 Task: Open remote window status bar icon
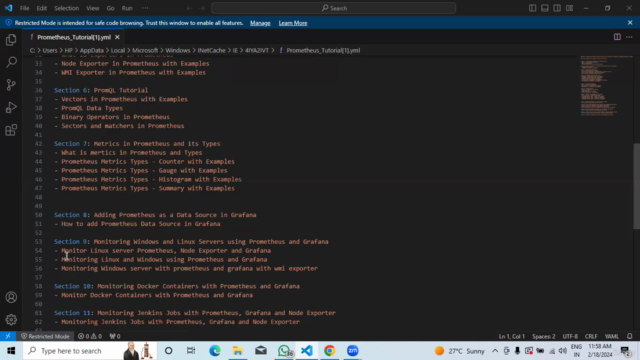(x=8, y=336)
